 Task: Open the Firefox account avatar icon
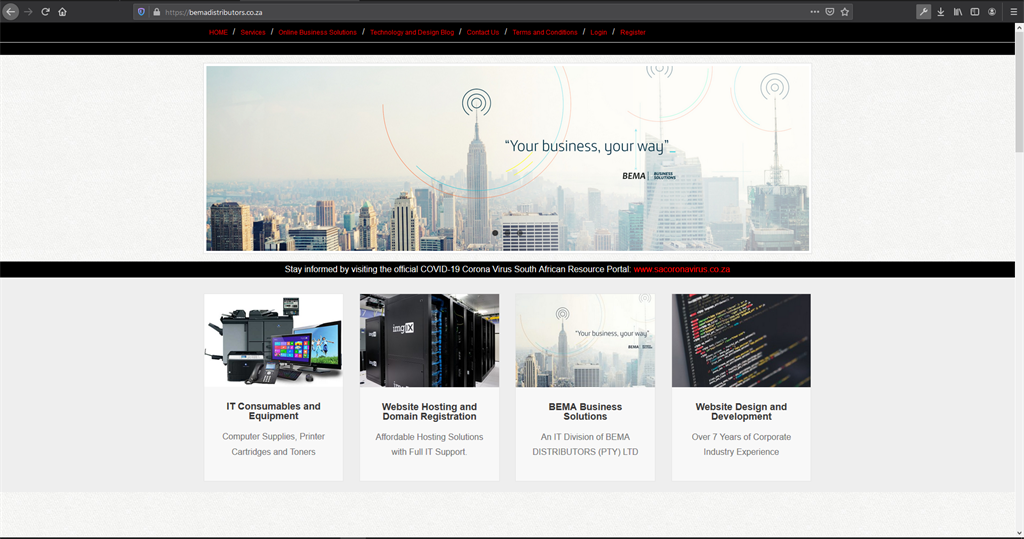coord(991,12)
